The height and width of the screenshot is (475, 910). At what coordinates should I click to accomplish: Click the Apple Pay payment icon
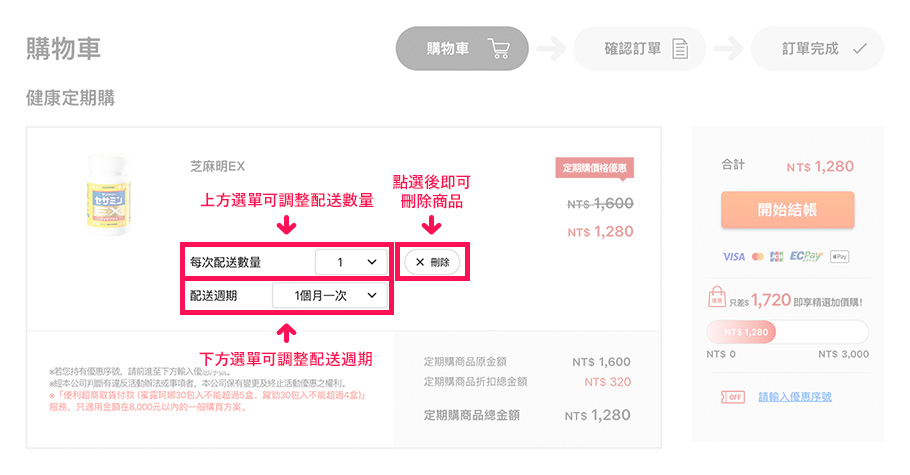(x=839, y=257)
